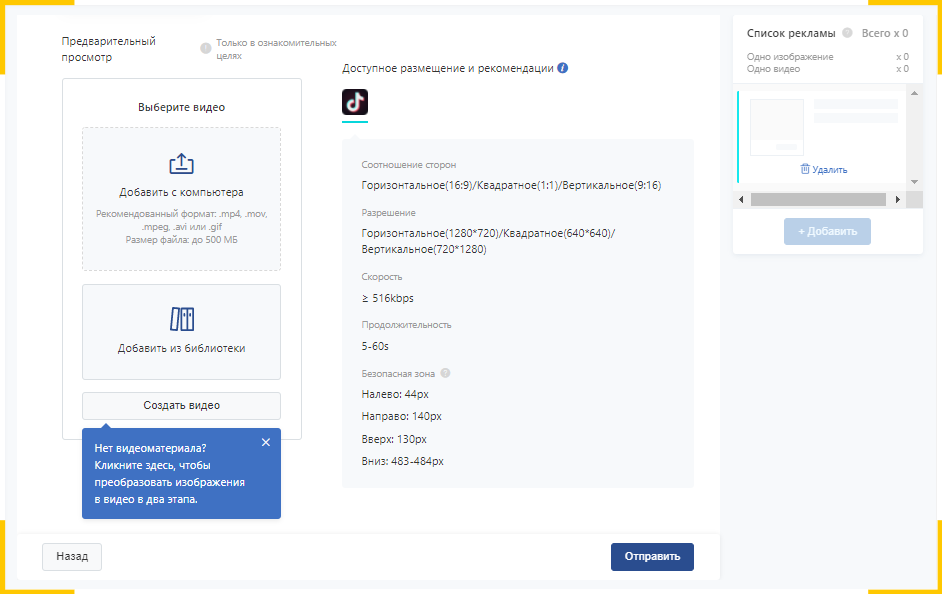This screenshot has height=594, width=942.
Task: Click the Горизонтальное(16:9) aspect ratio text
Action: pos(417,185)
